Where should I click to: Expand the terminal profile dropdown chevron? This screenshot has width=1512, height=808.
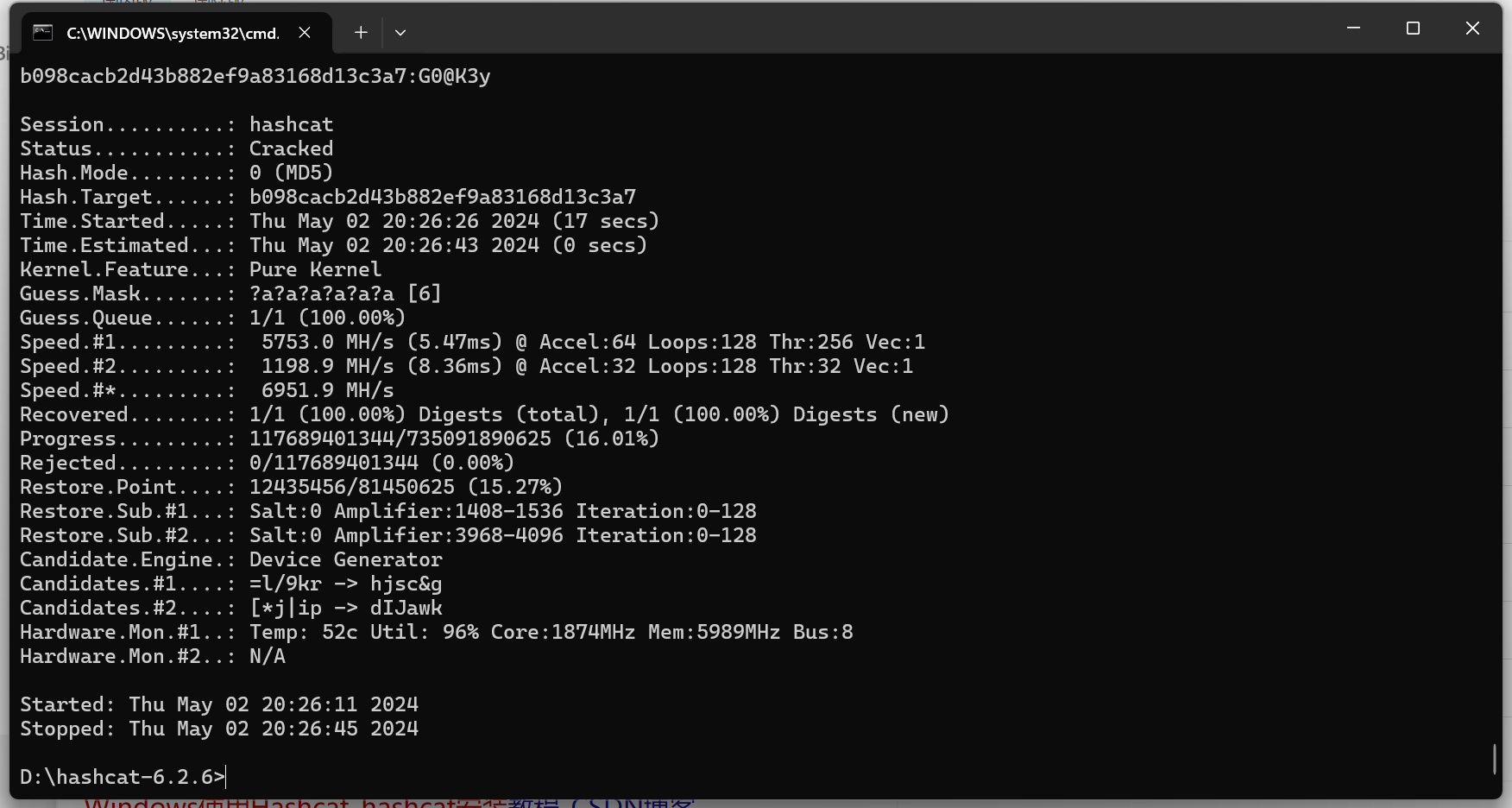400,33
